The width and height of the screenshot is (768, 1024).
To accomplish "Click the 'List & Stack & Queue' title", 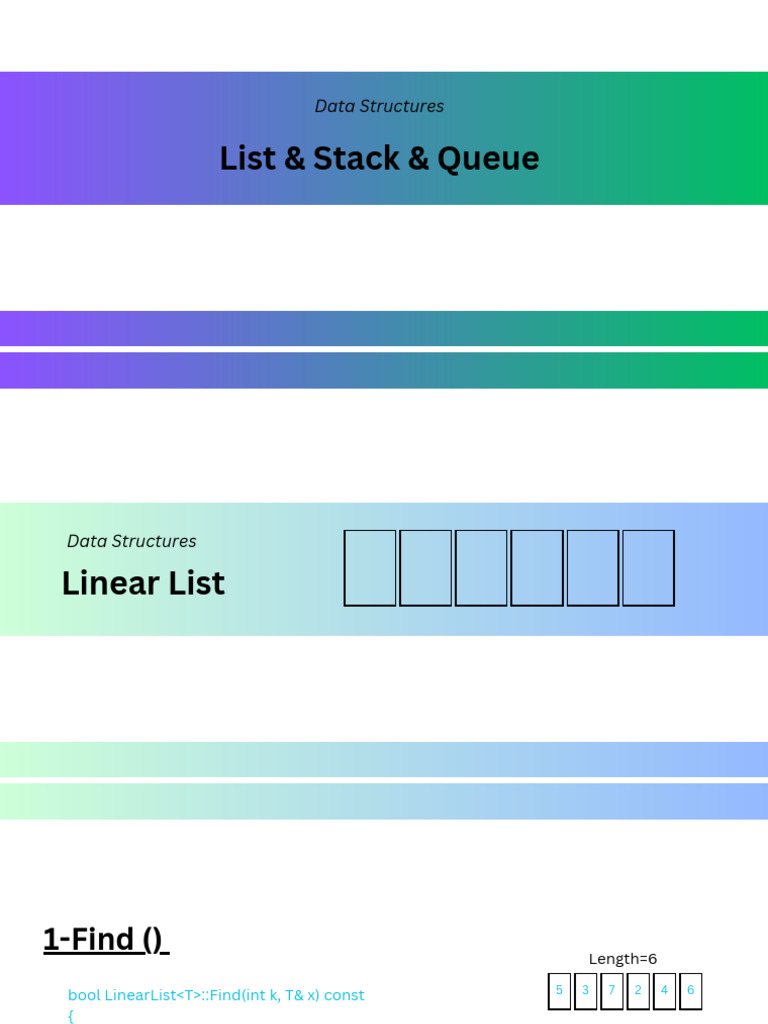I will pos(379,158).
